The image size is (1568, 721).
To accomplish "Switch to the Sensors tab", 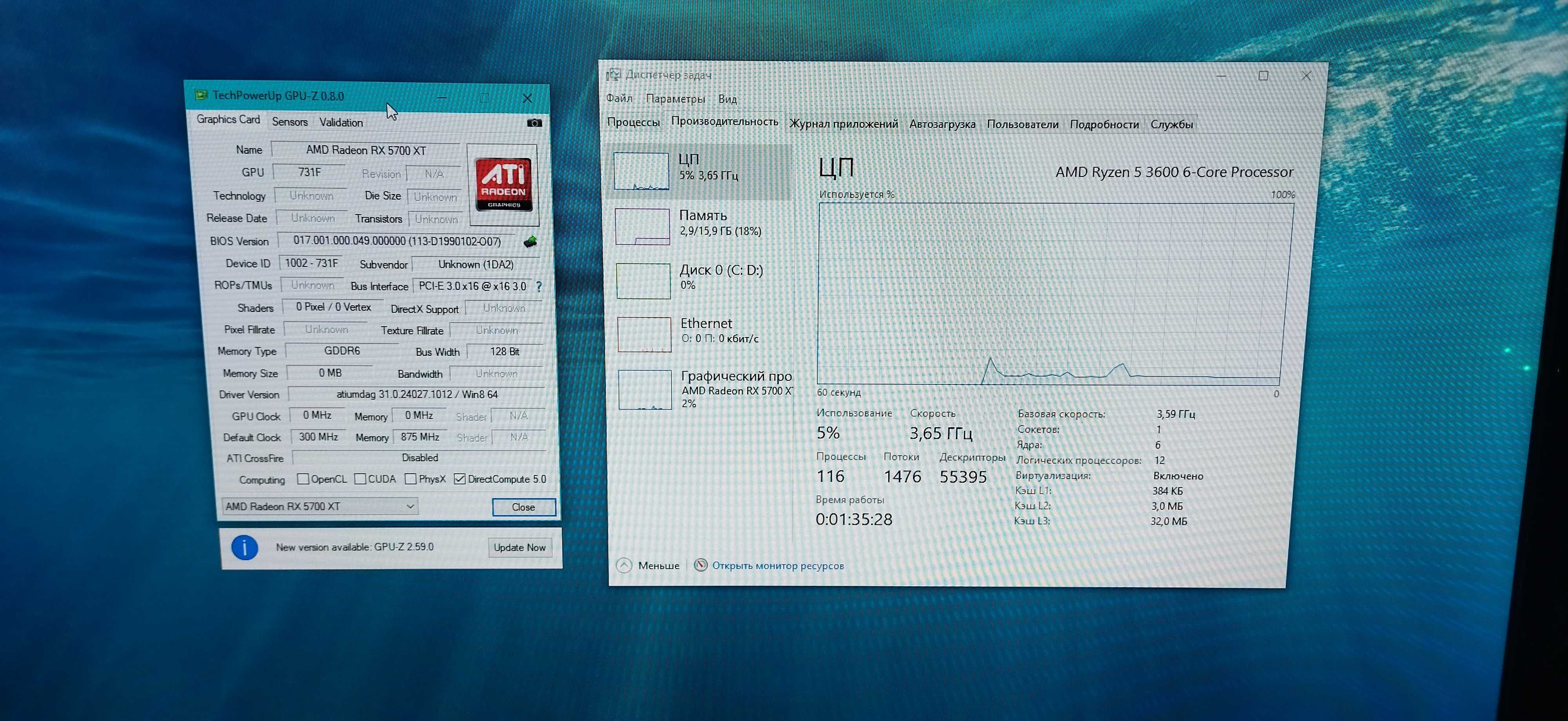I will coord(290,122).
